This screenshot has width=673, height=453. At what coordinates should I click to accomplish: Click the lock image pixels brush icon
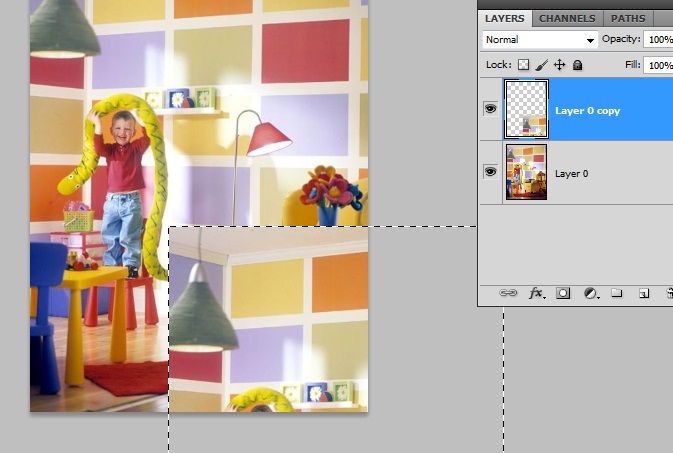(541, 65)
